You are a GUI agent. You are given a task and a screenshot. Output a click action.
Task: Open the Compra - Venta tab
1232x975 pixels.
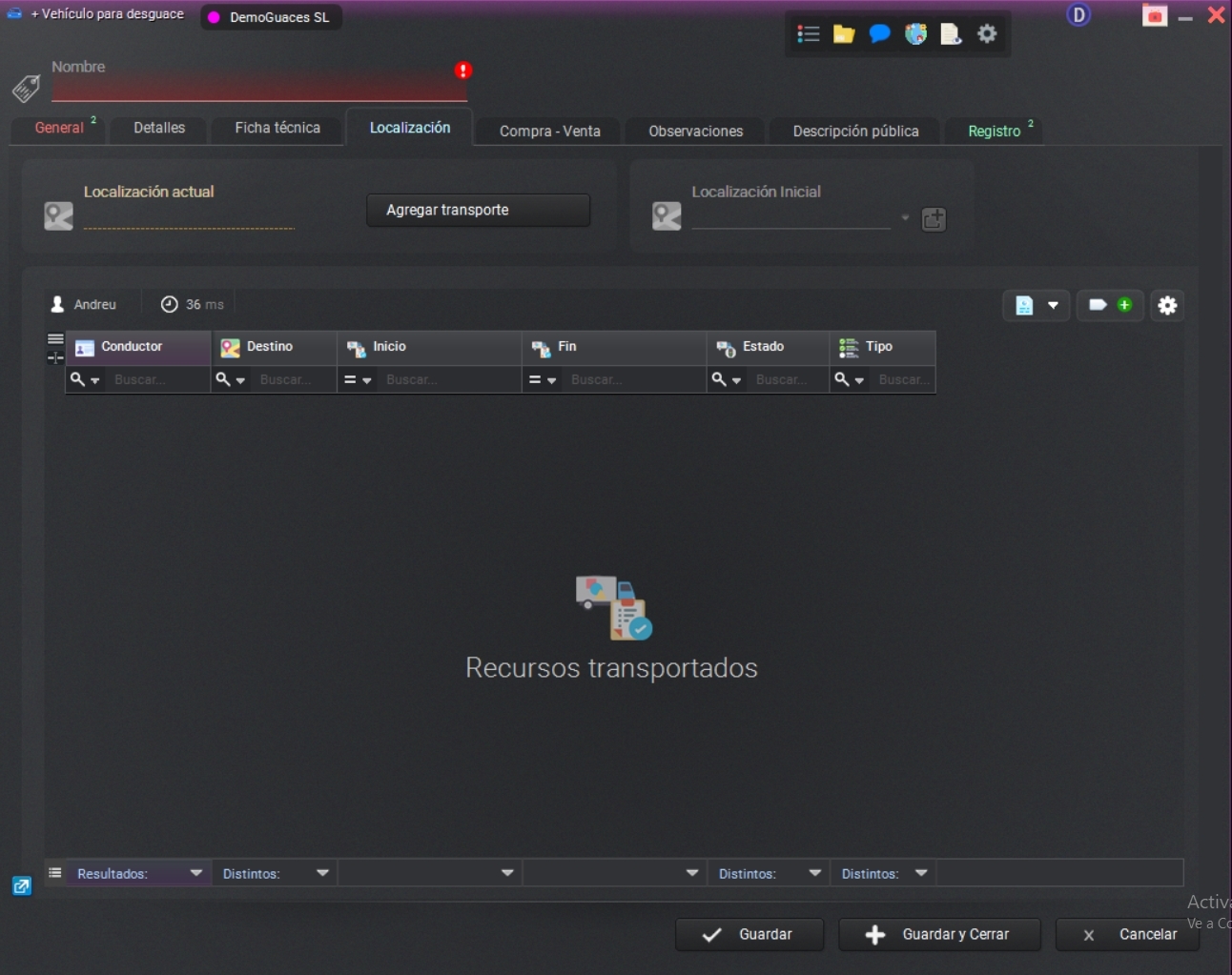click(549, 131)
